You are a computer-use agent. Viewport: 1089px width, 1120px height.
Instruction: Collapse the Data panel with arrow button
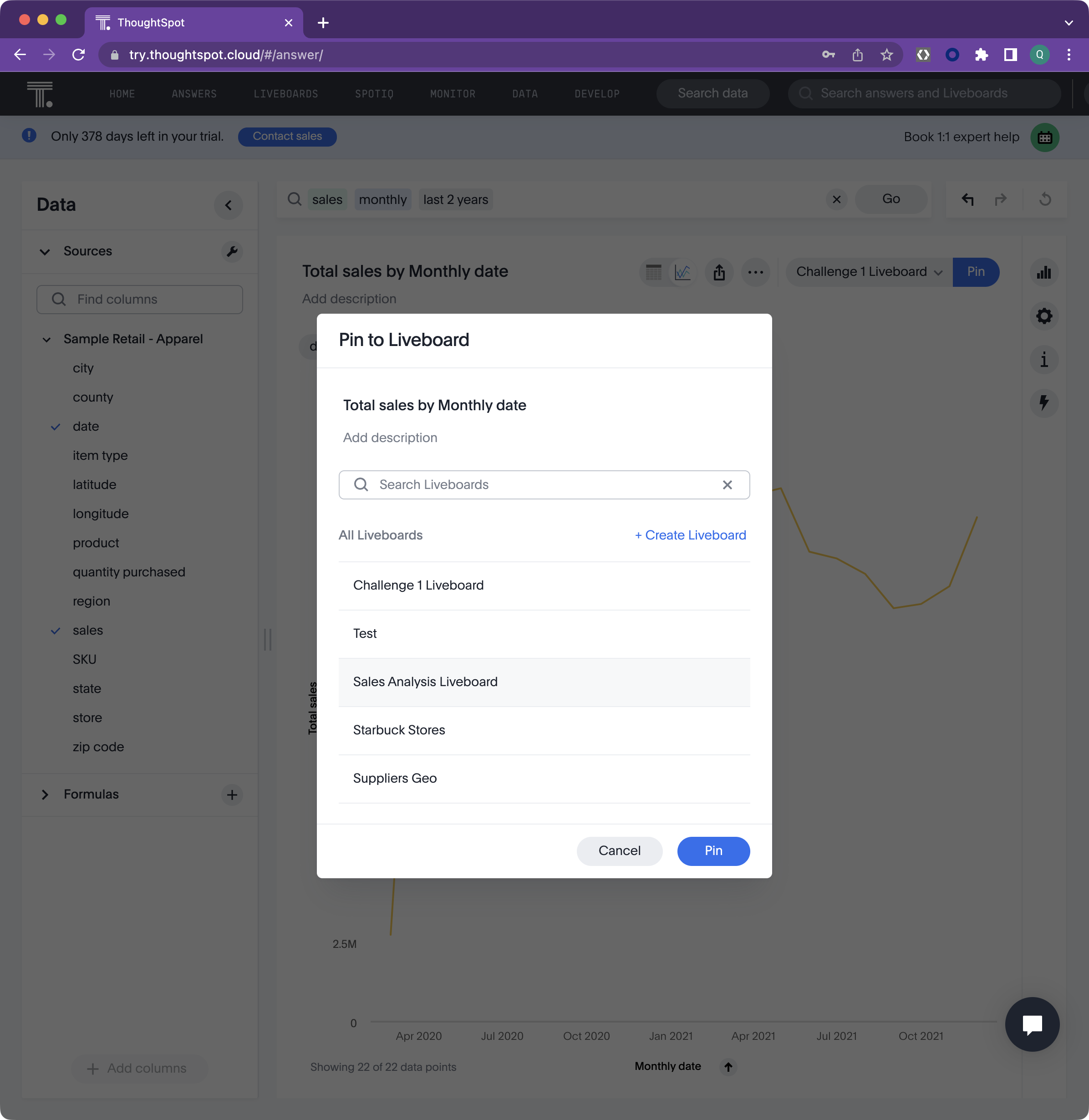click(x=228, y=205)
